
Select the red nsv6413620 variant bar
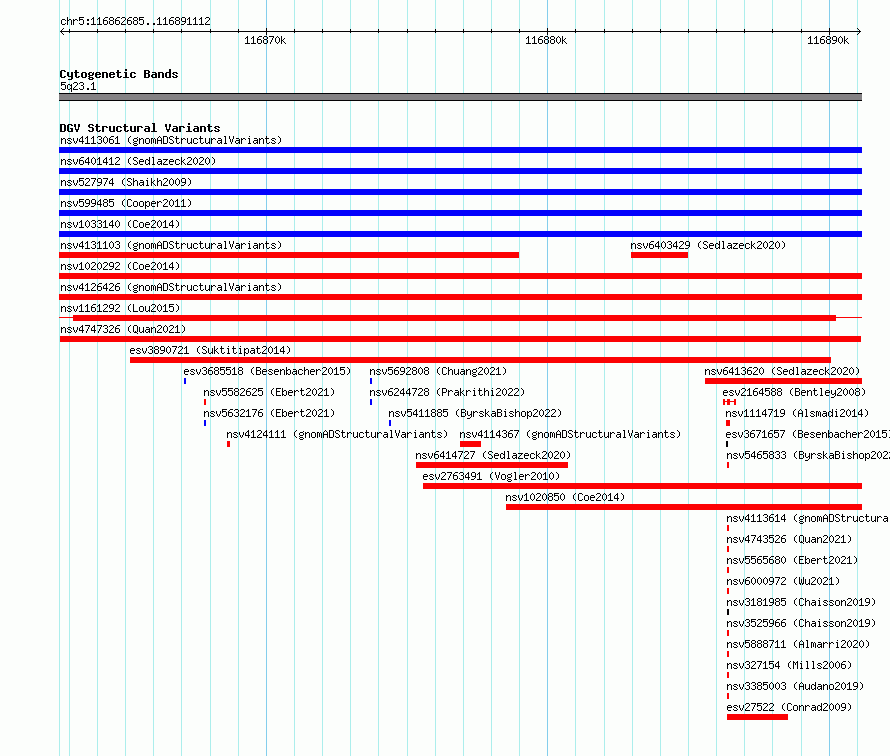[783, 381]
